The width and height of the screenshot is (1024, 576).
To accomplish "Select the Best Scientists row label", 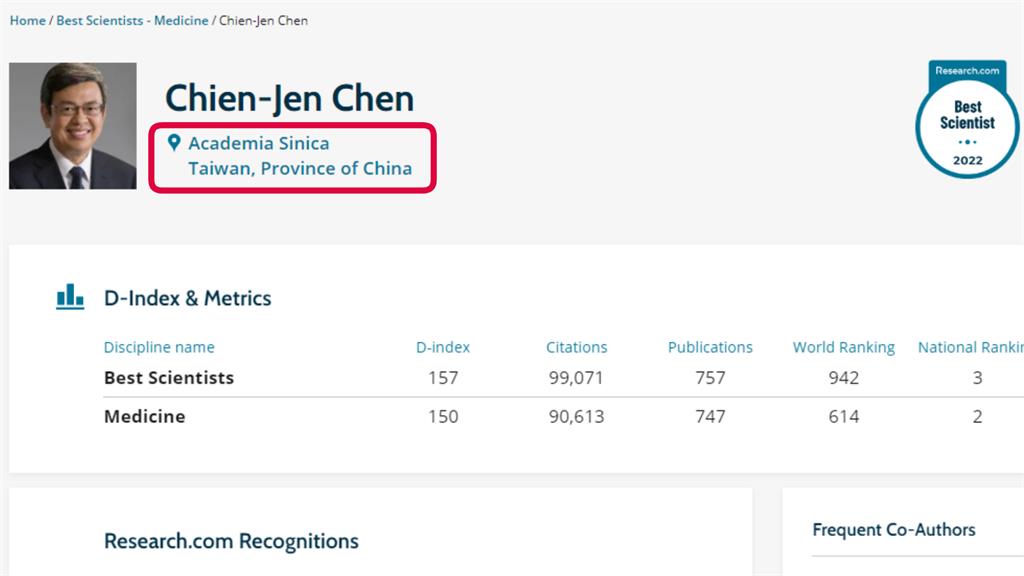I will [168, 378].
